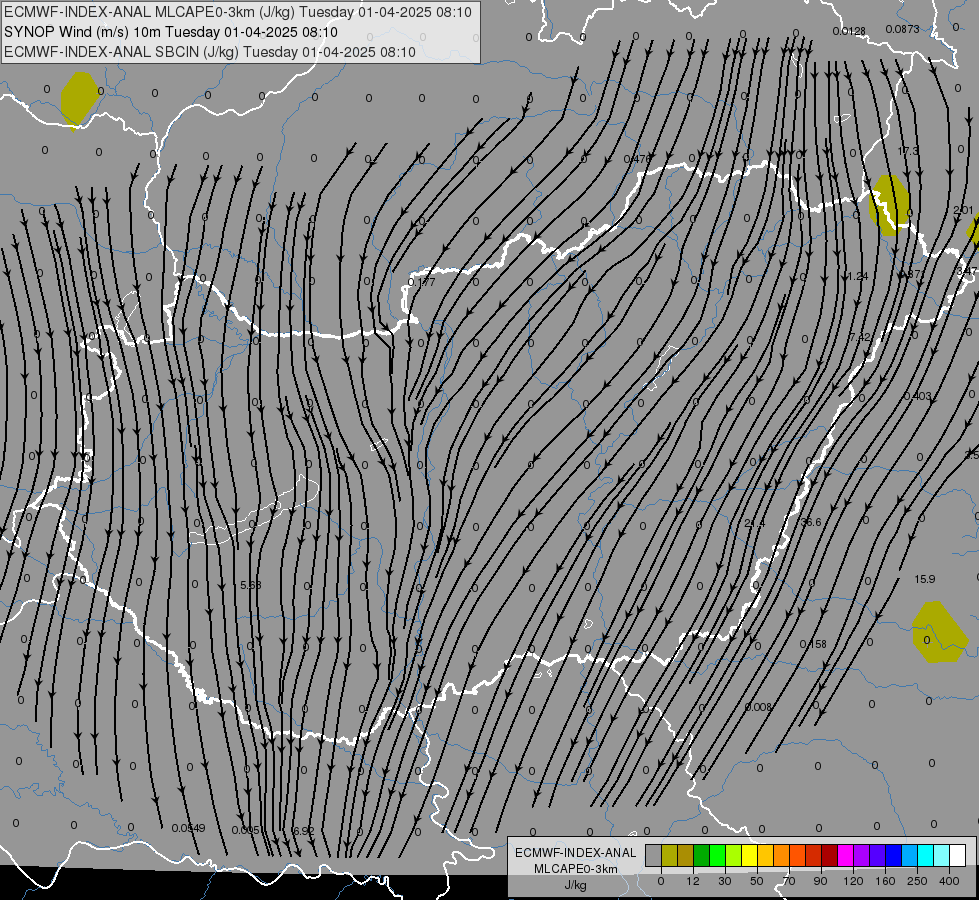Select the magenta legend swatch
This screenshot has height=900, width=979.
(x=846, y=855)
